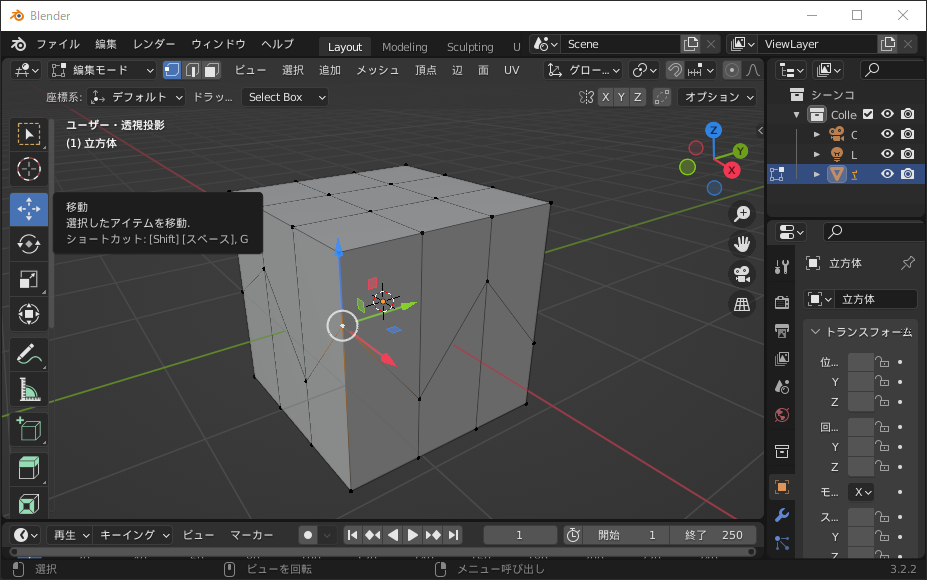The image size is (927, 580).
Task: Hide the camera C in the outliner
Action: point(887,134)
